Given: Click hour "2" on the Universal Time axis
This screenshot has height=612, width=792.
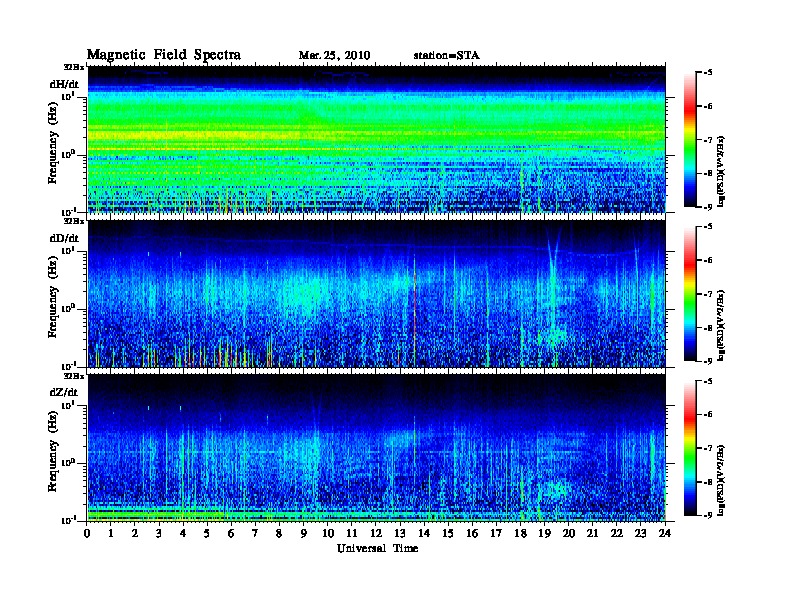Looking at the screenshot, I should [135, 533].
